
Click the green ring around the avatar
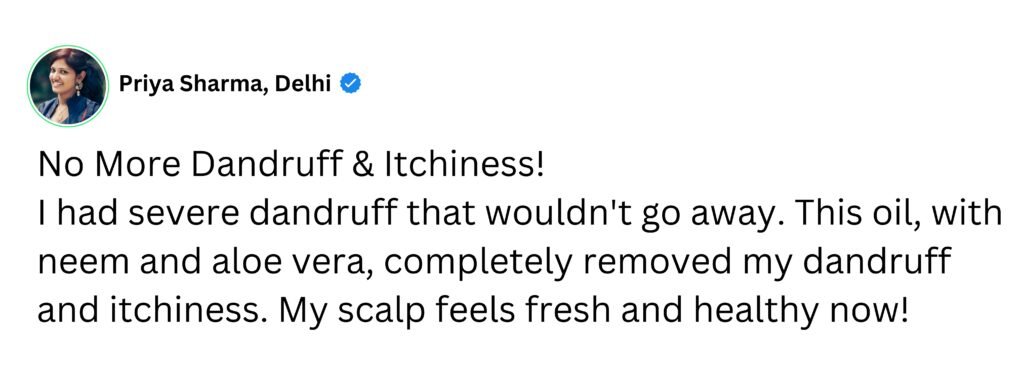[68, 86]
